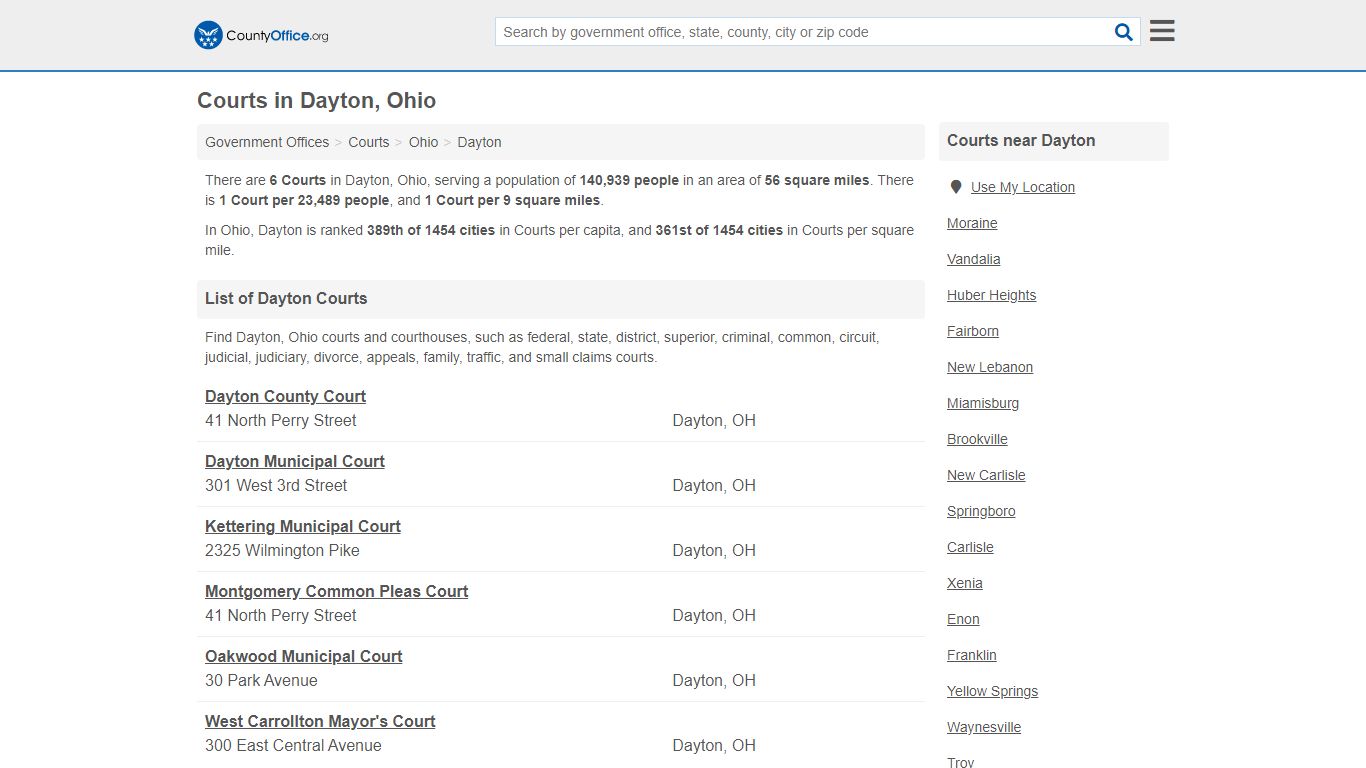
Task: View courts near Waynesville
Action: pos(984,727)
